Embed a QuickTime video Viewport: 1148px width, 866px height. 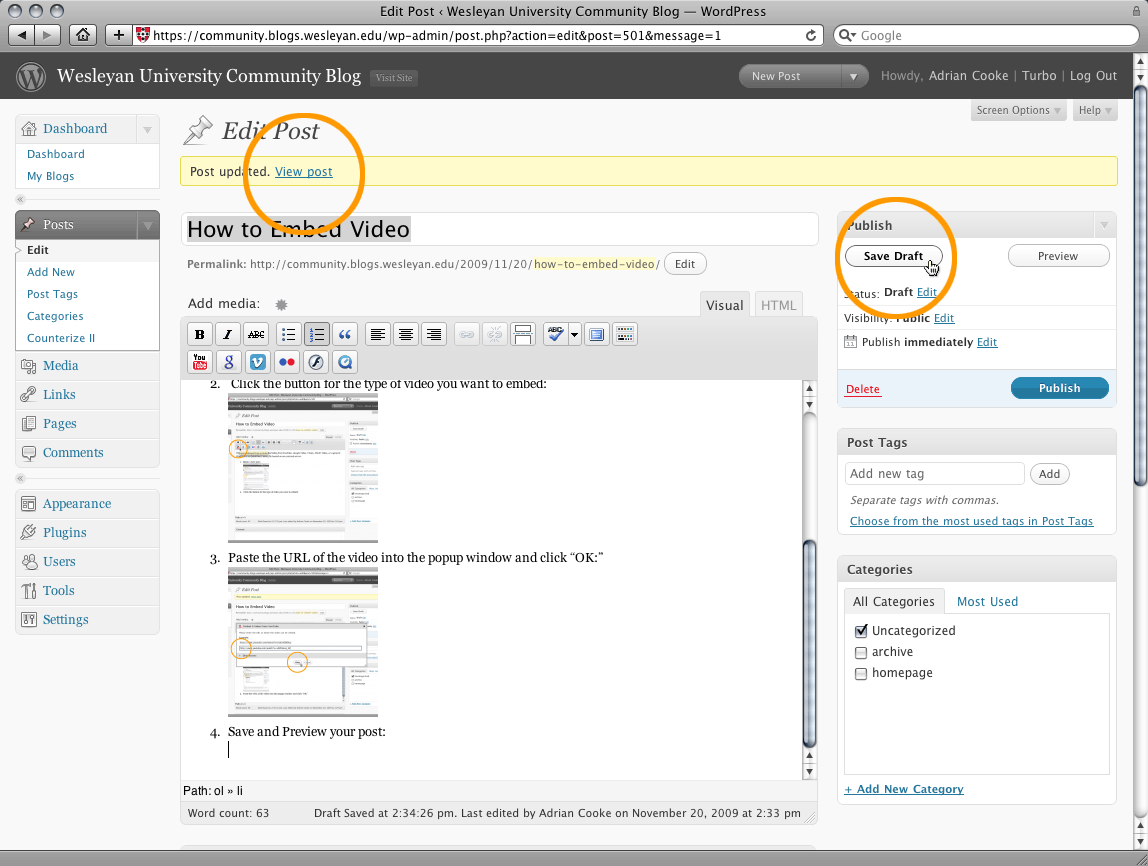point(345,362)
